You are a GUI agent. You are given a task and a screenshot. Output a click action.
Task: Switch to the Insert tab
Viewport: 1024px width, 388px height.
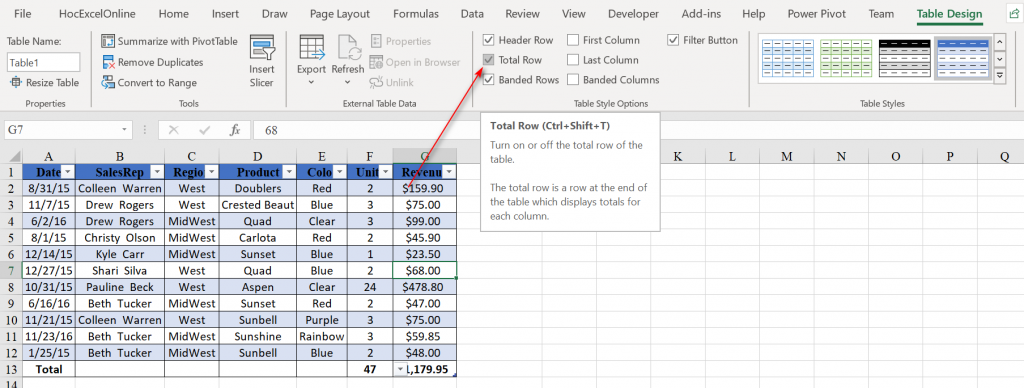tap(225, 14)
